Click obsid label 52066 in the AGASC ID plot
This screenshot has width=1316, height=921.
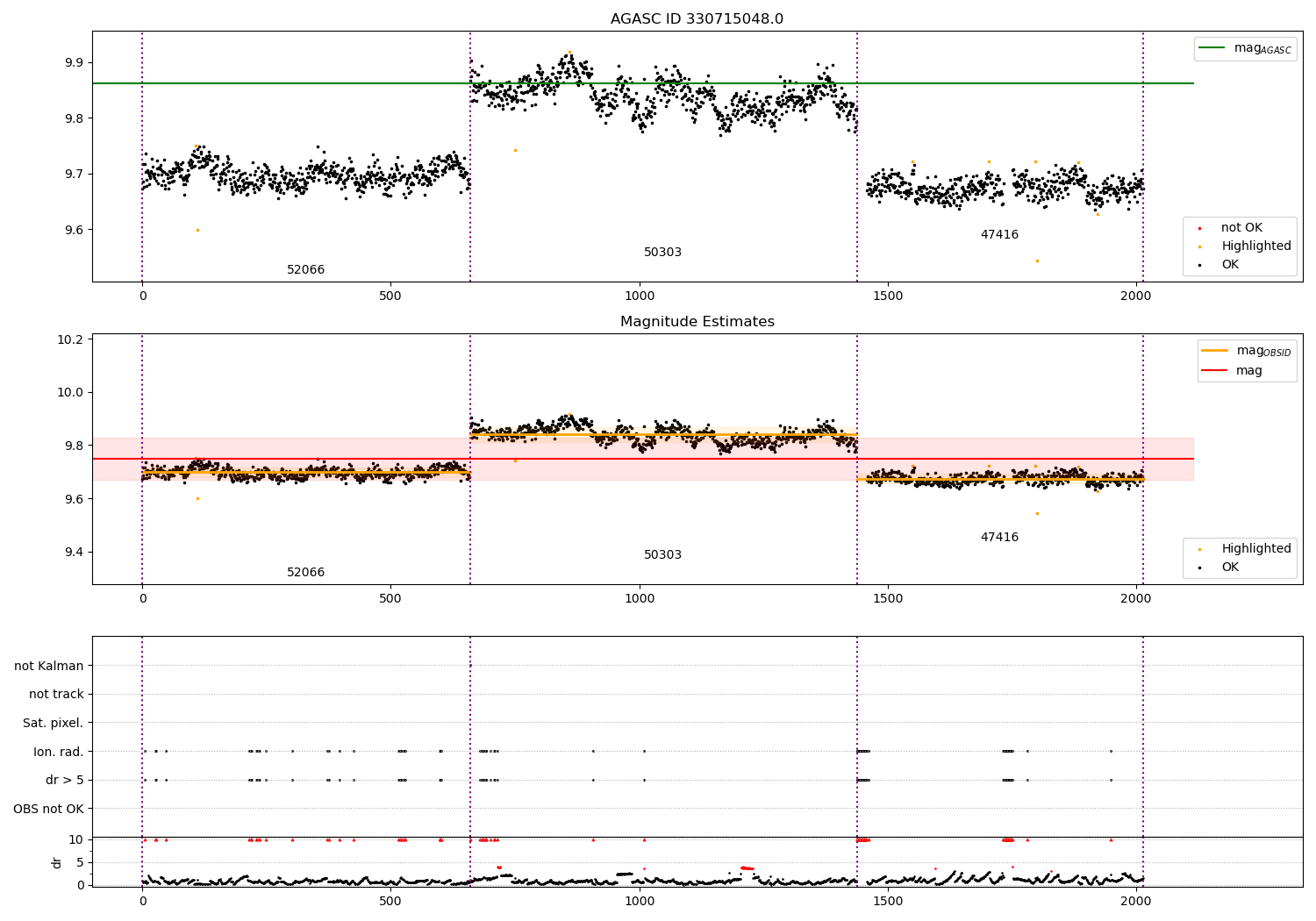(305, 270)
